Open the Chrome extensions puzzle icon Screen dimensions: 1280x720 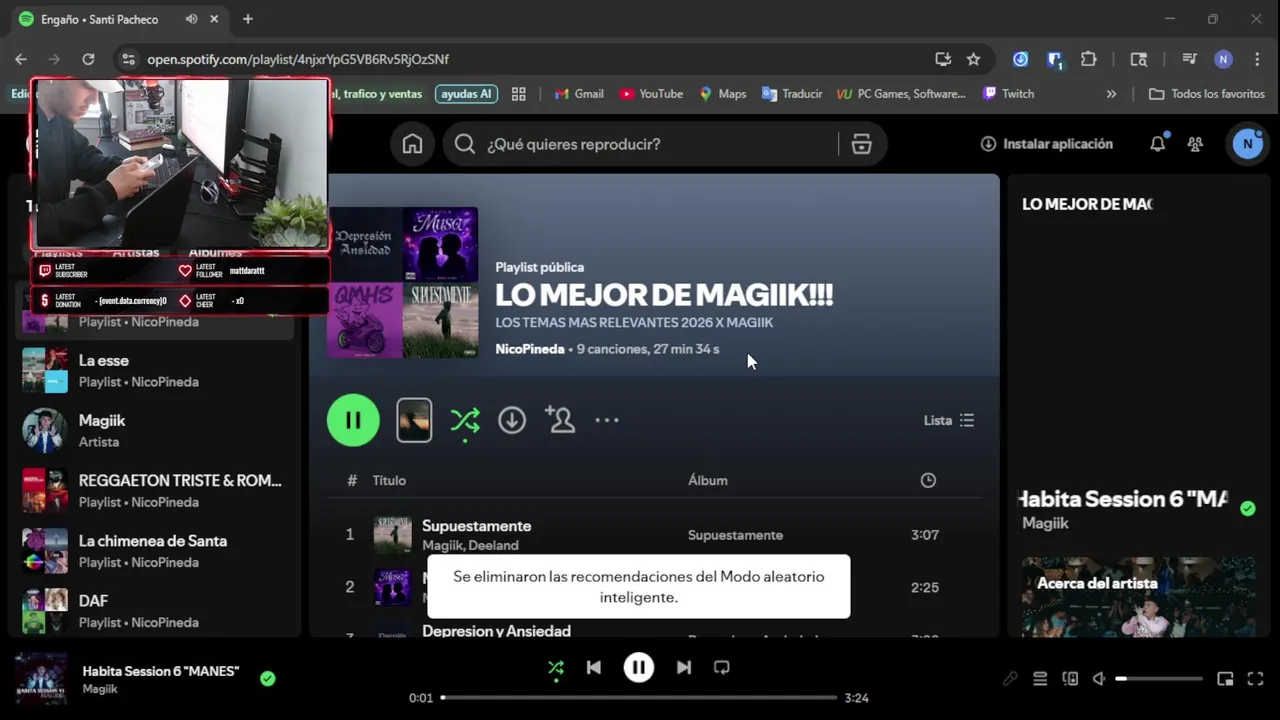(1089, 59)
